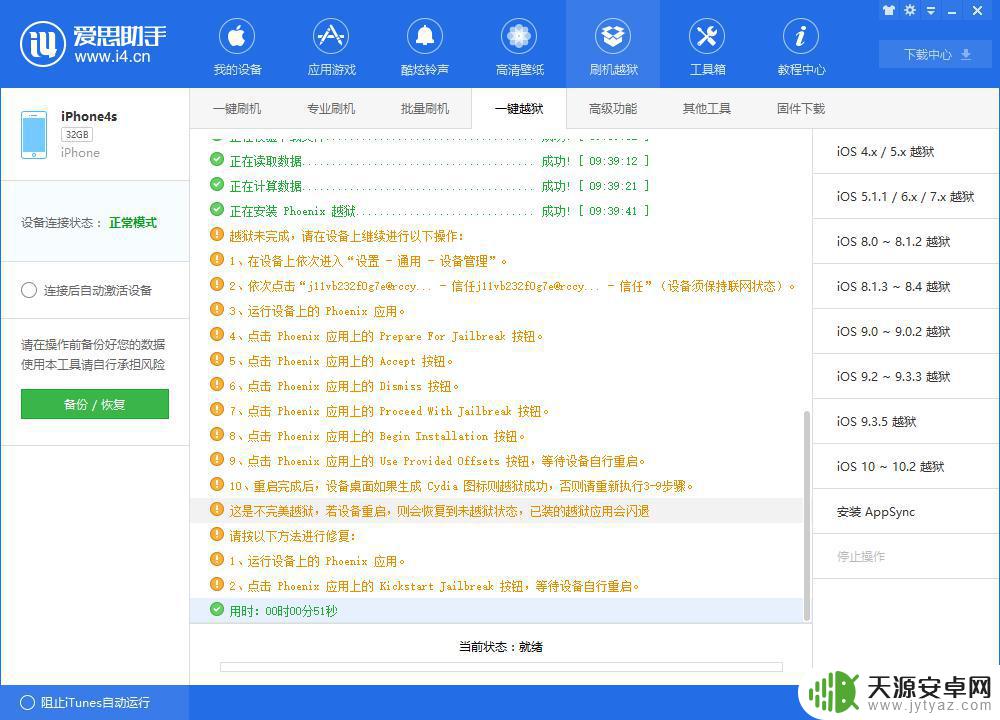Click the 停止操作 button
This screenshot has height=720, width=1000.
pyautogui.click(x=906, y=557)
